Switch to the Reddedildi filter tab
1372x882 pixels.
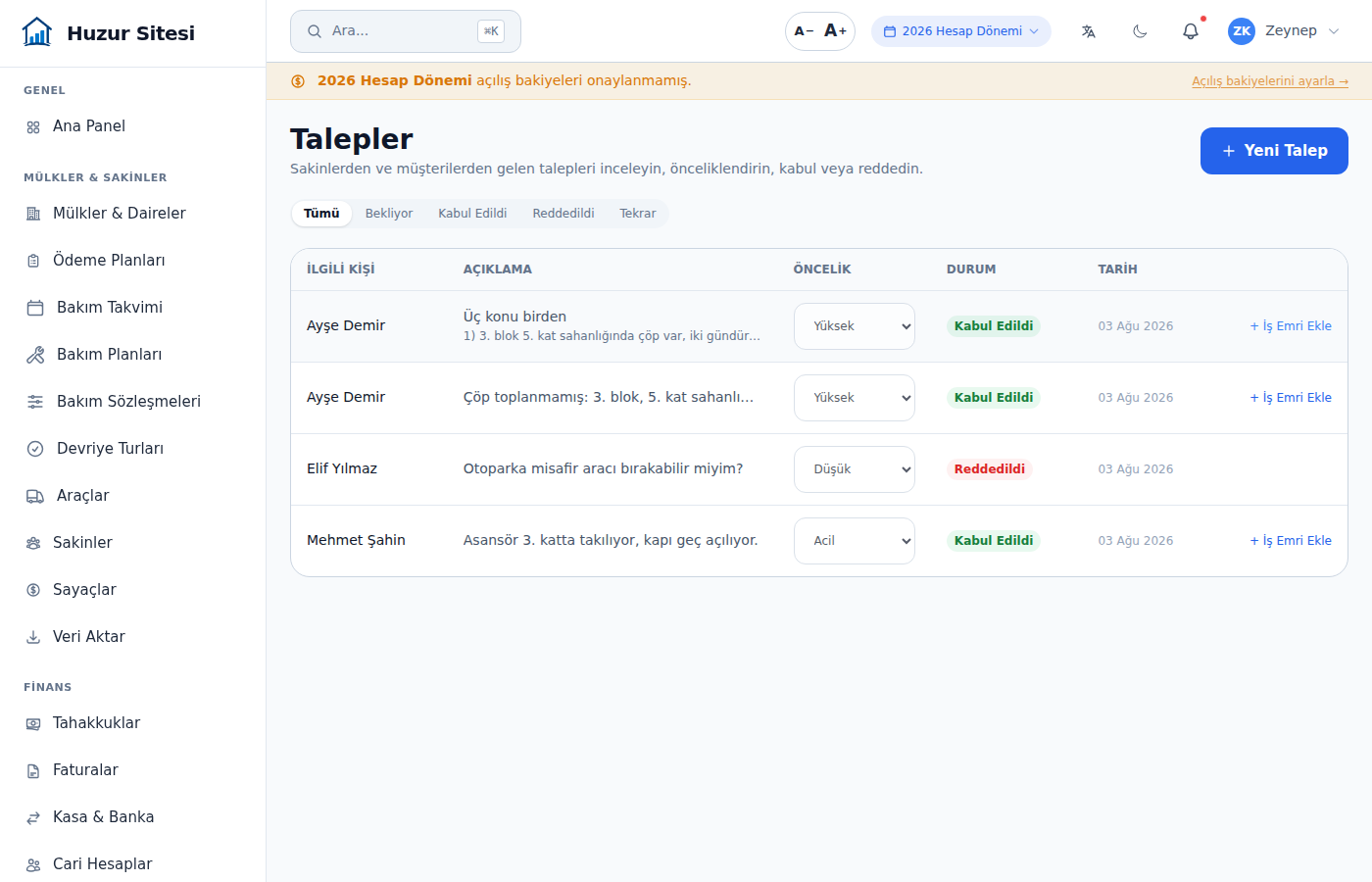tap(563, 214)
